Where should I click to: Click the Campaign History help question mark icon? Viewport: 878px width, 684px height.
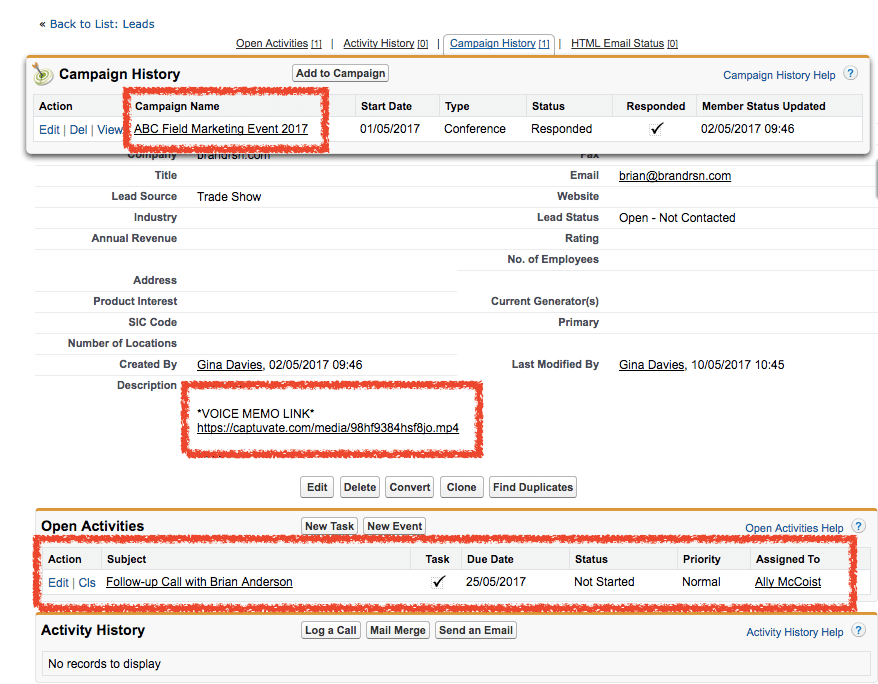coord(850,74)
